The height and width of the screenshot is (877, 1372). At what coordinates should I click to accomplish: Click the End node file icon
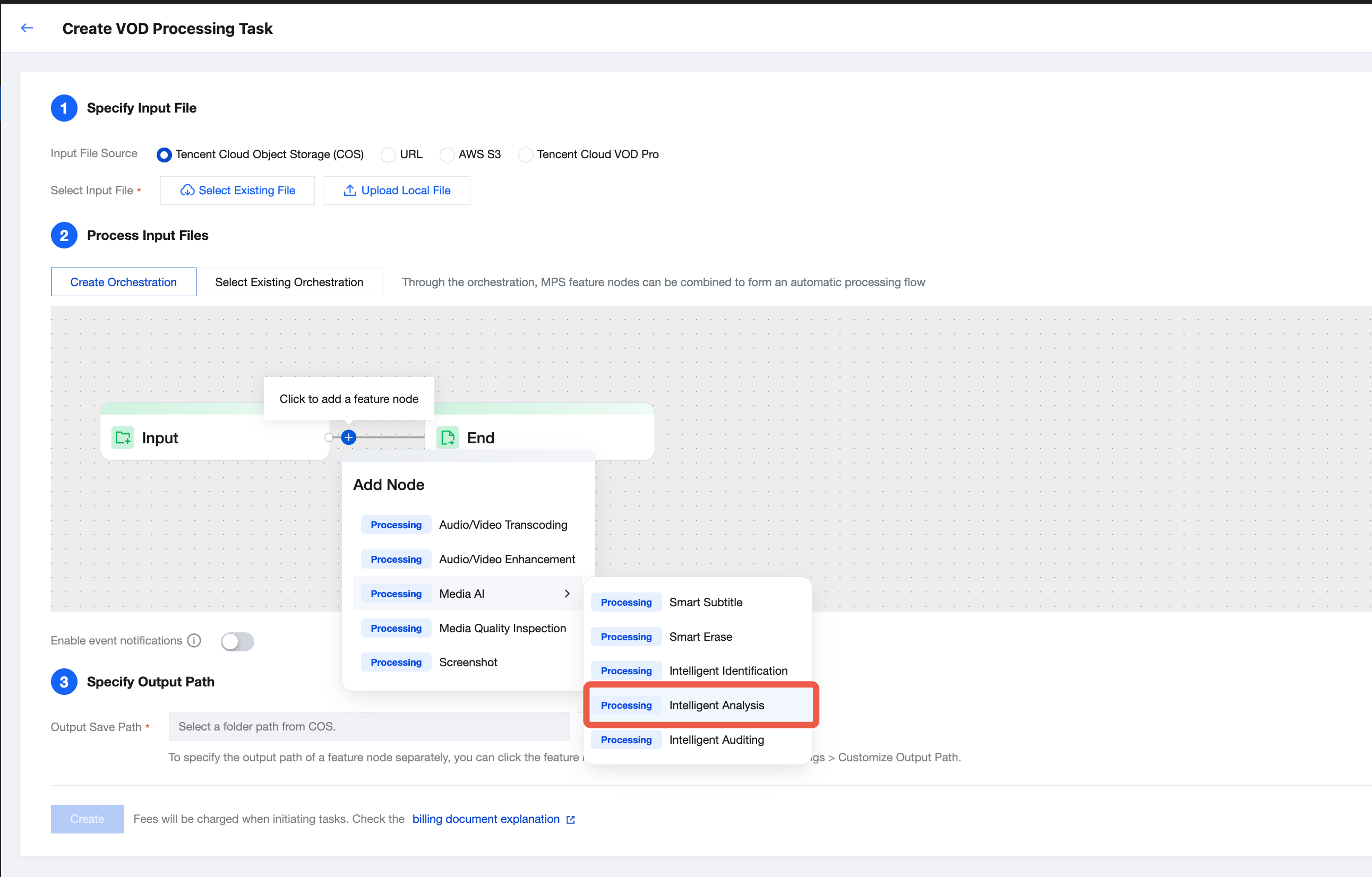point(448,437)
